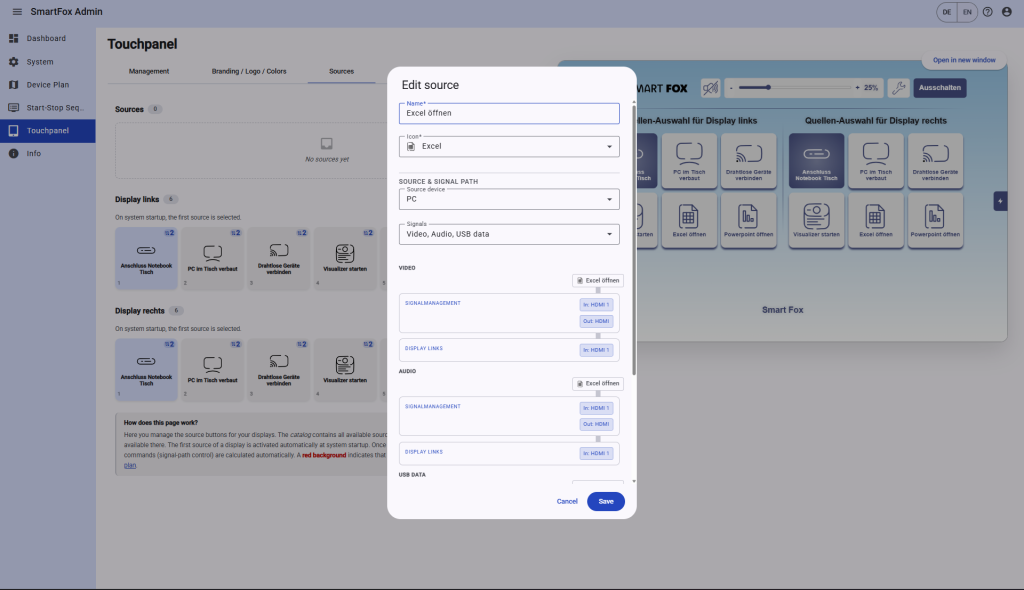Select Visualizer starten for Display rechts preview
Viewport: 1024px width, 590px height.
coord(816,220)
